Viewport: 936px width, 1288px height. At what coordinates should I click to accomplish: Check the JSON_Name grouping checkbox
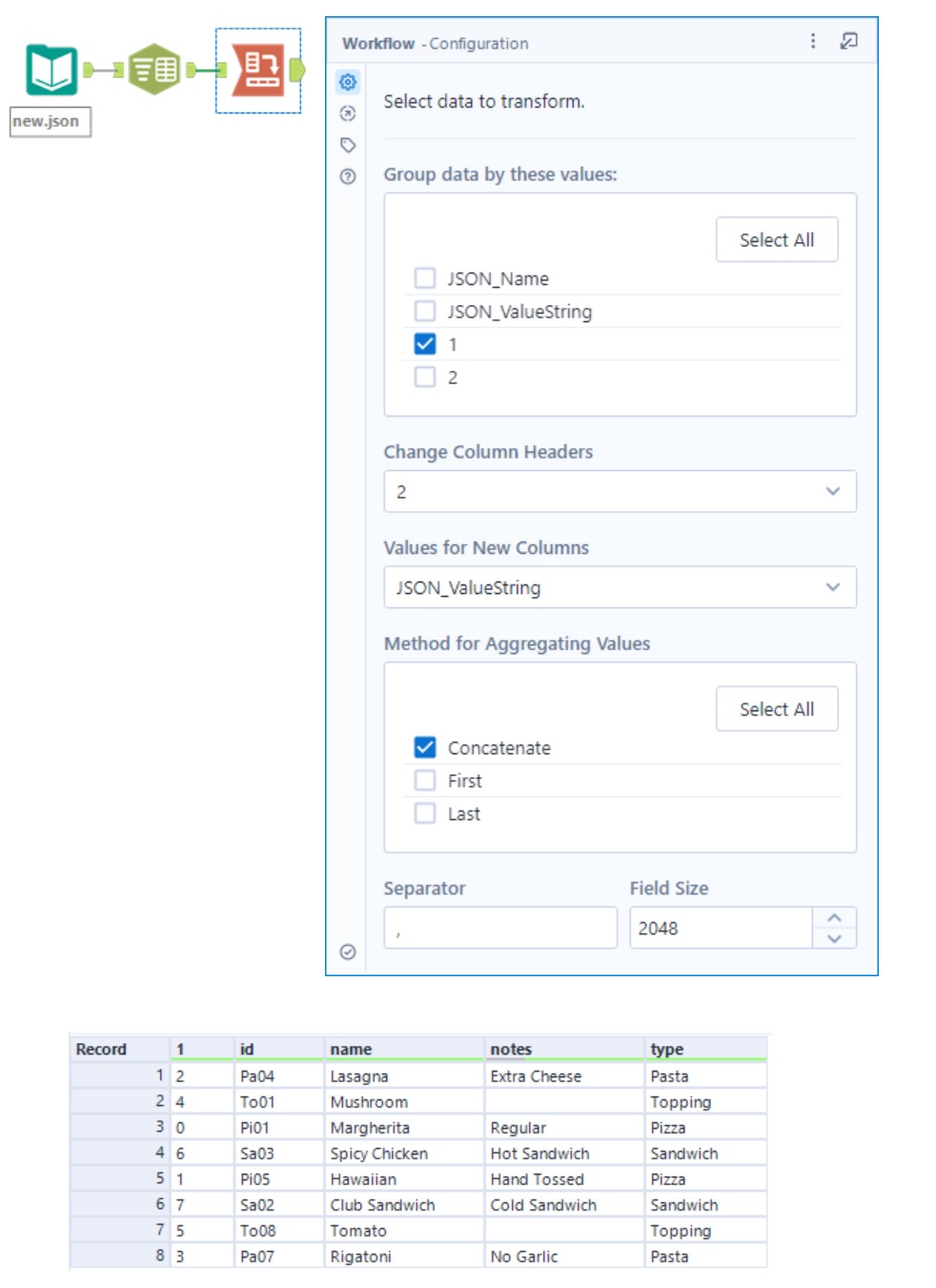tap(423, 278)
